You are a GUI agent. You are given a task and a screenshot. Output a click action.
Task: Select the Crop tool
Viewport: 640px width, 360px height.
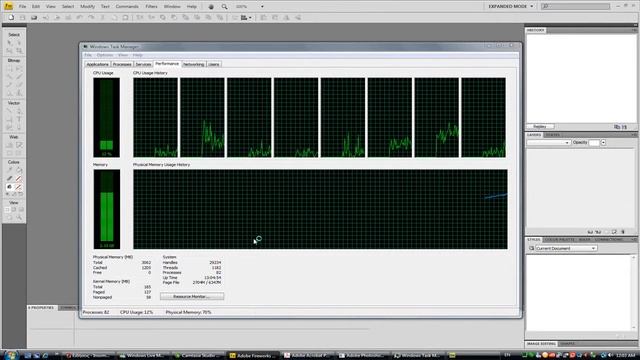point(19,51)
